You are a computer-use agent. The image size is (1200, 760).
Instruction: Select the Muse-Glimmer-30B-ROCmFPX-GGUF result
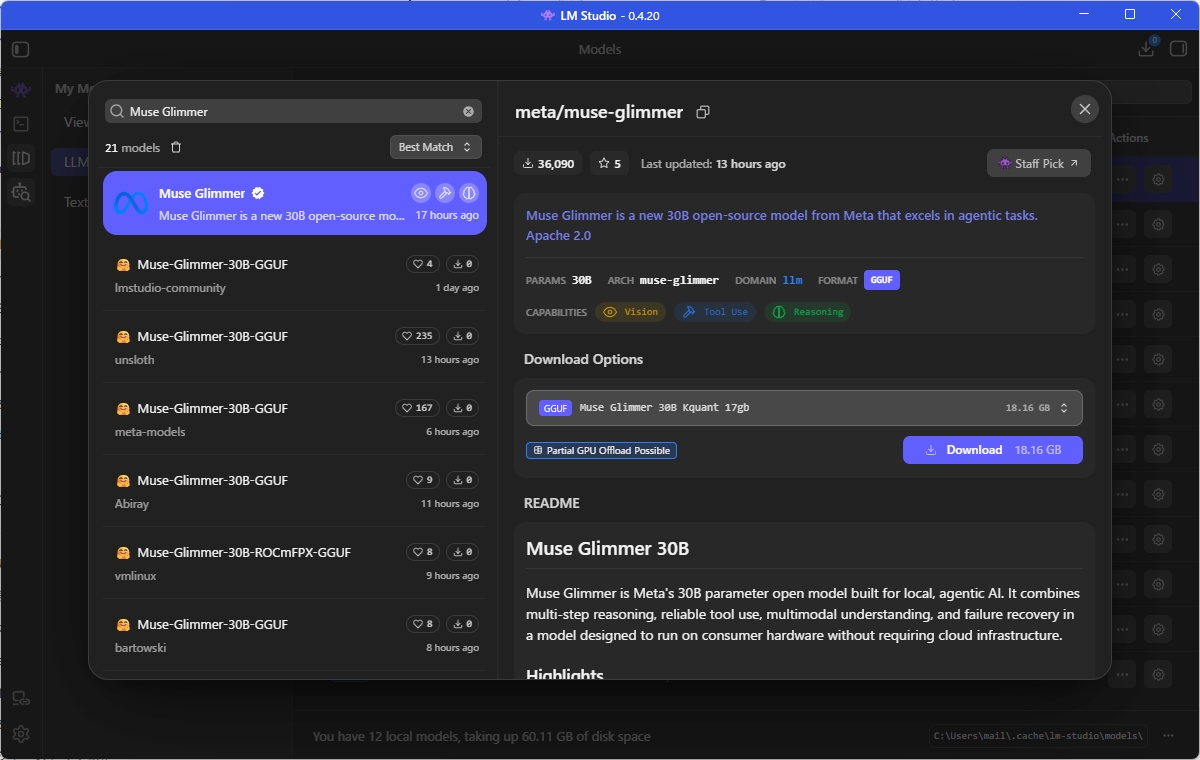click(x=295, y=563)
